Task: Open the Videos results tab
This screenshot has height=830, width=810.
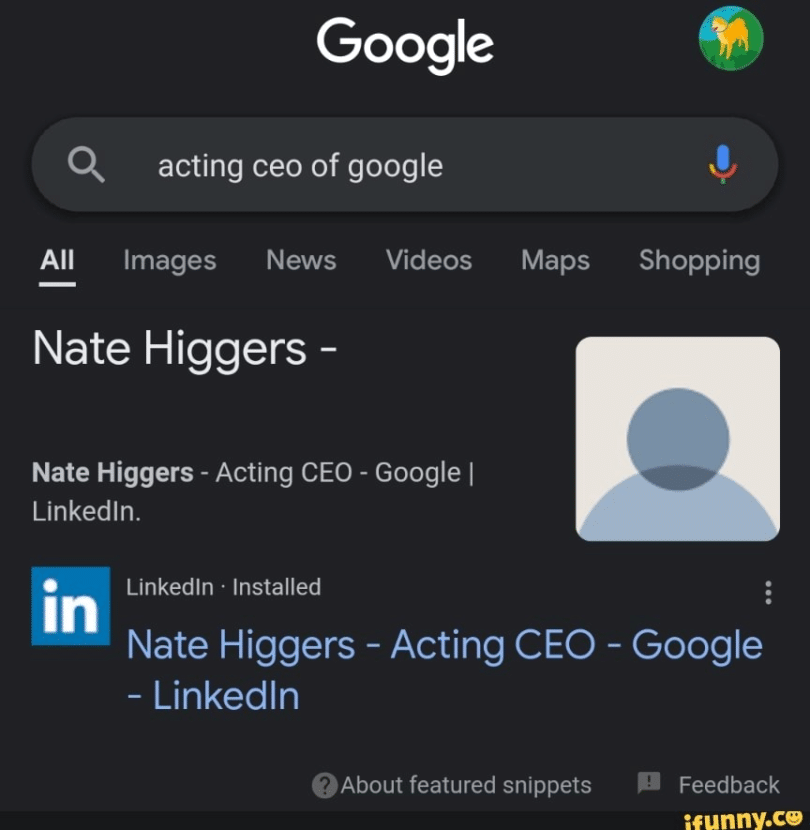Action: [x=428, y=261]
